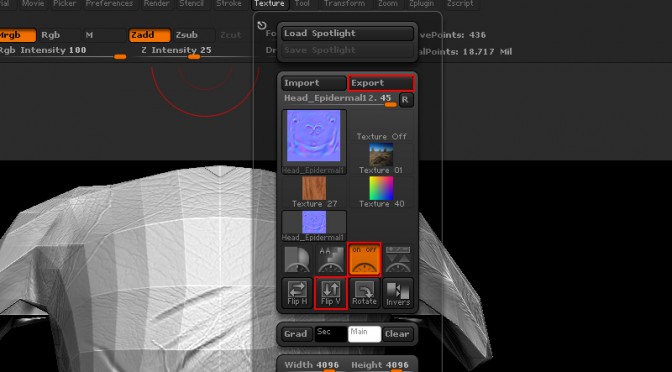Image resolution: width=672 pixels, height=372 pixels.
Task: Click the second gauge icon with steps
Action: (330, 259)
